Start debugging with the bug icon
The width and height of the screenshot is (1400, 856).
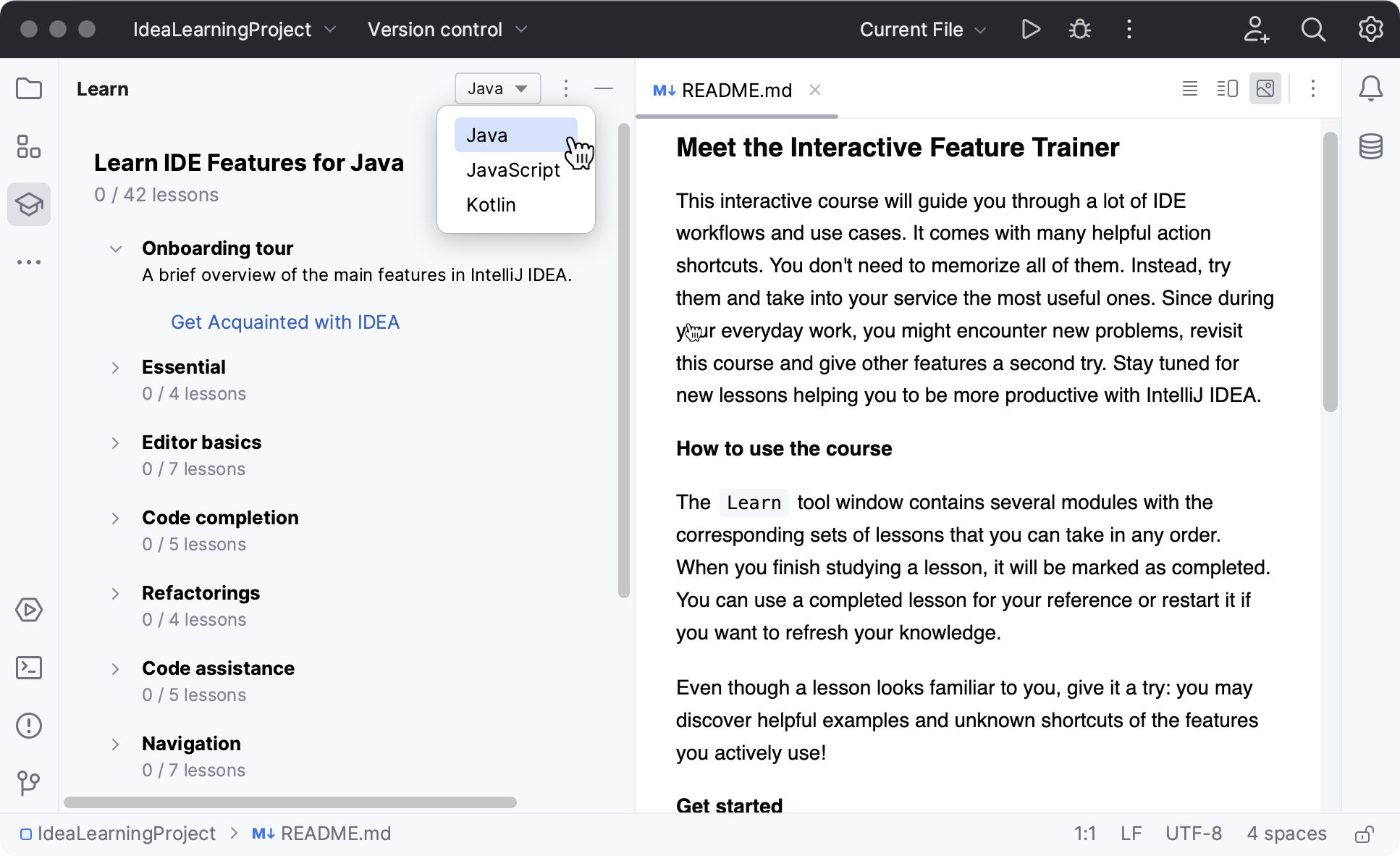point(1080,30)
